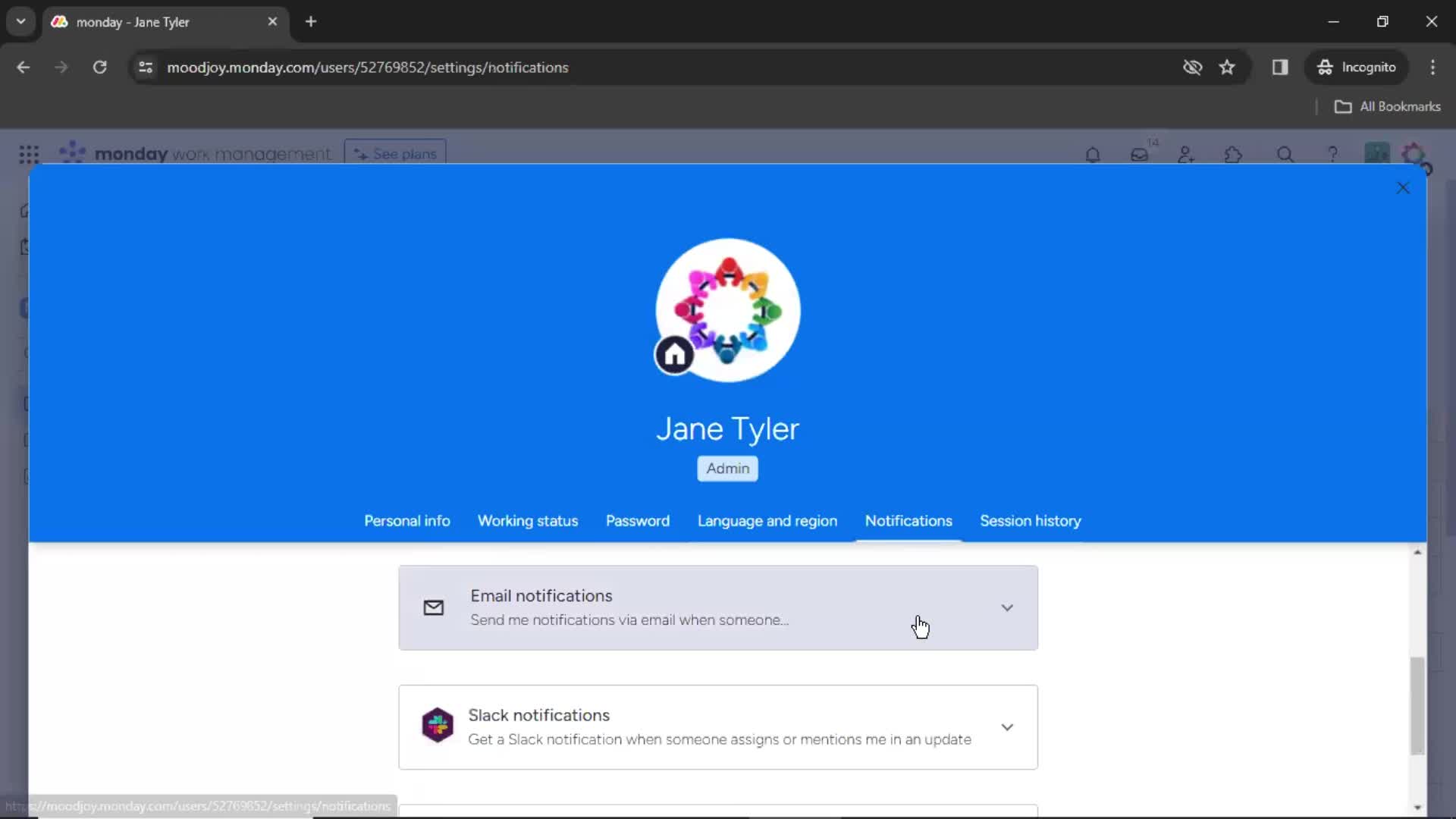Open the notifications bell icon
Viewport: 1456px width, 819px height.
click(1091, 154)
